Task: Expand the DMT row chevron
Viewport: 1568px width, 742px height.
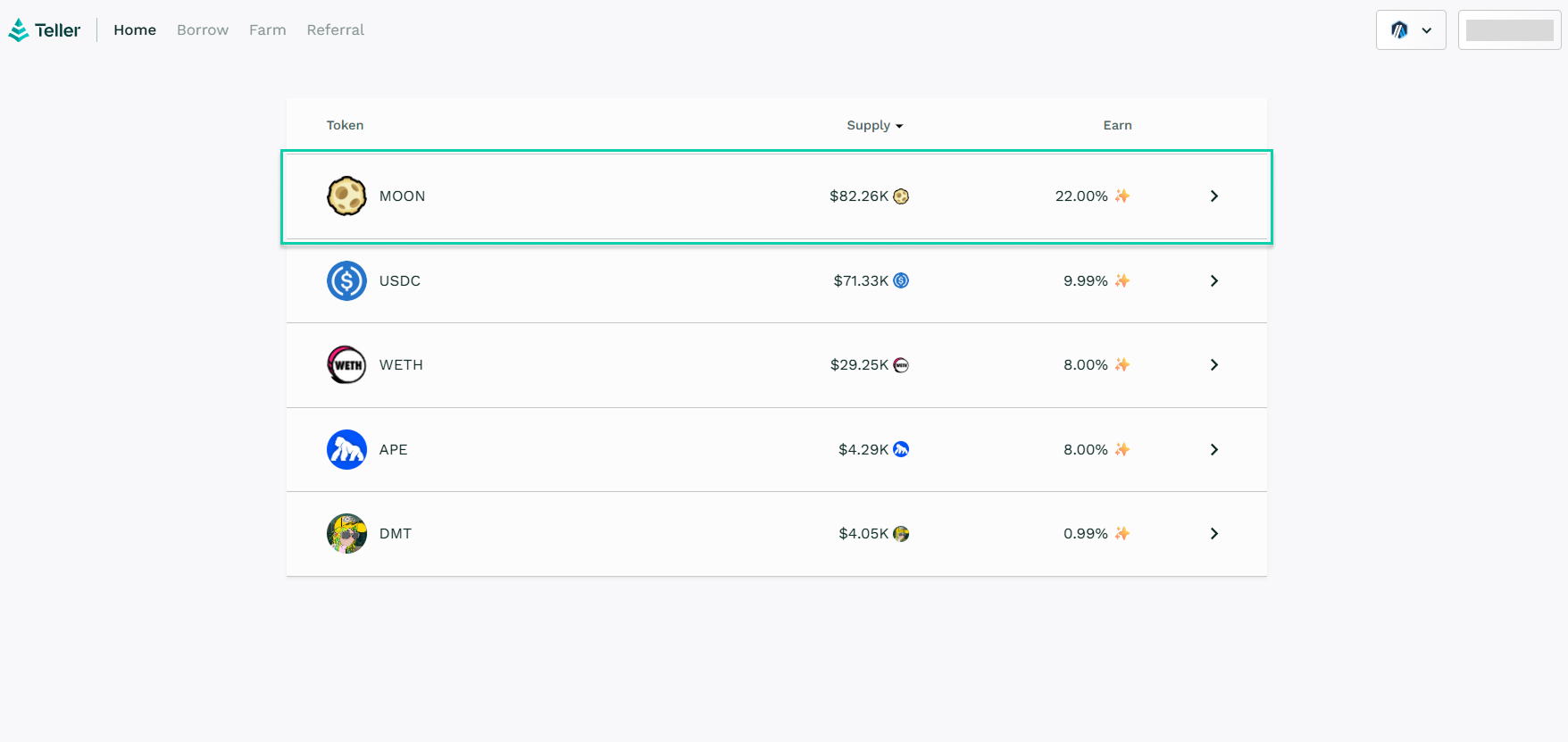Action: (1214, 534)
